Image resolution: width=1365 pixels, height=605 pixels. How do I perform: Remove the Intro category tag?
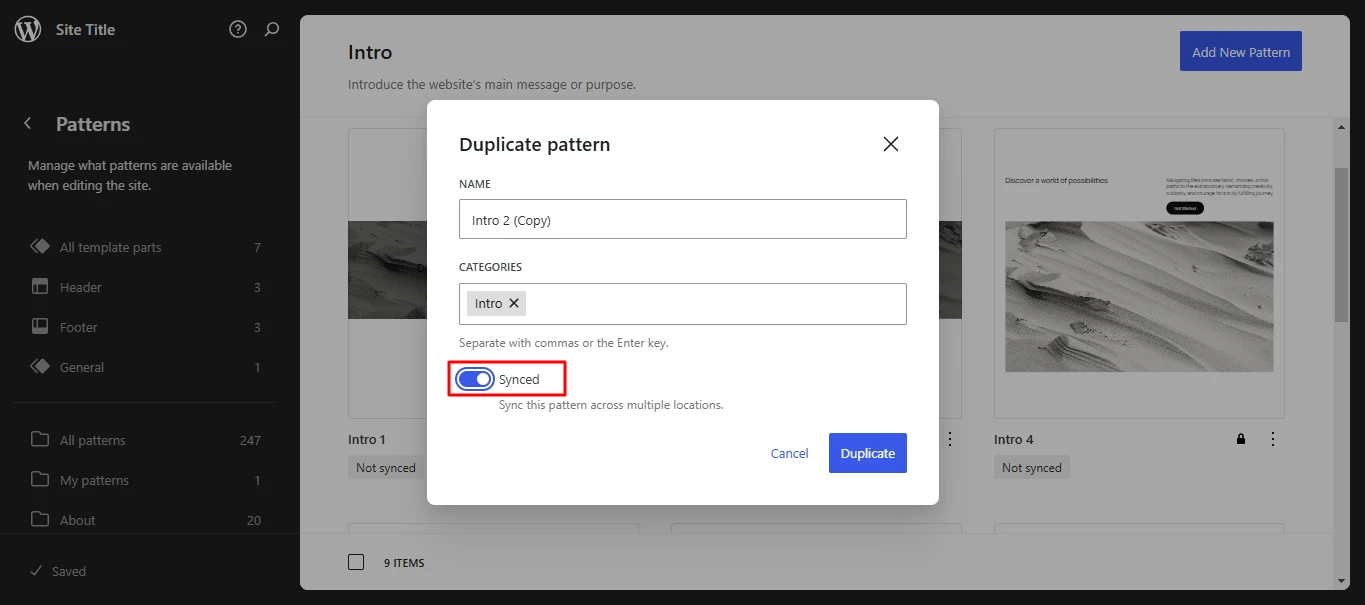(x=514, y=303)
